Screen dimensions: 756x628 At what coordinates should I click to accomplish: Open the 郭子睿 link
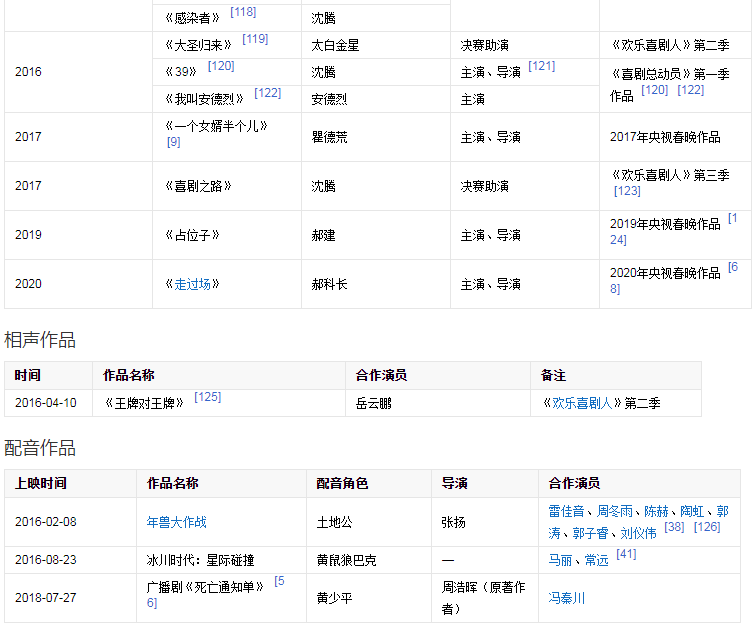(589, 533)
